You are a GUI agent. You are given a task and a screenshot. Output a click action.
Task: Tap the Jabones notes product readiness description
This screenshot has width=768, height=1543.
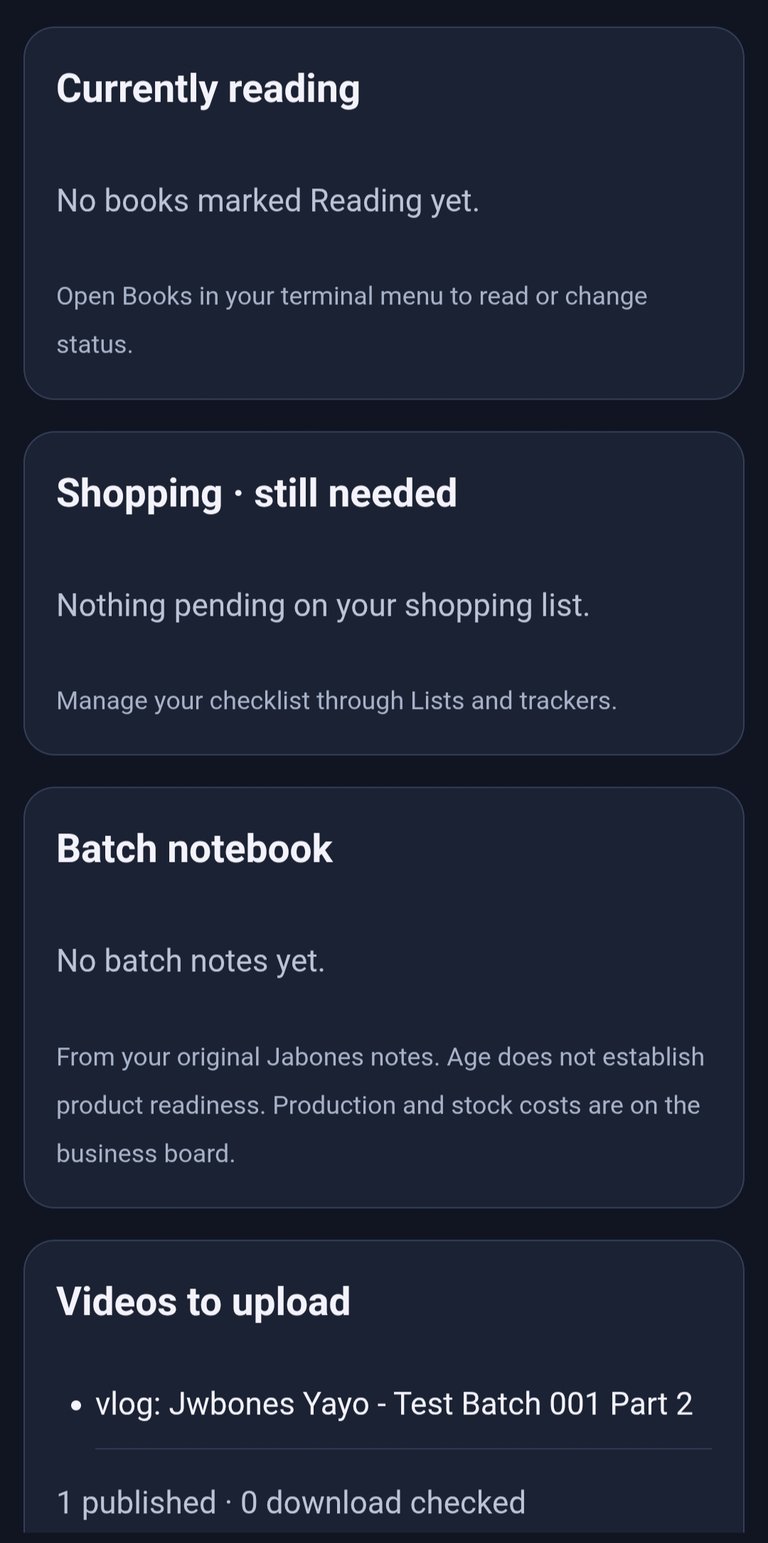(380, 1105)
